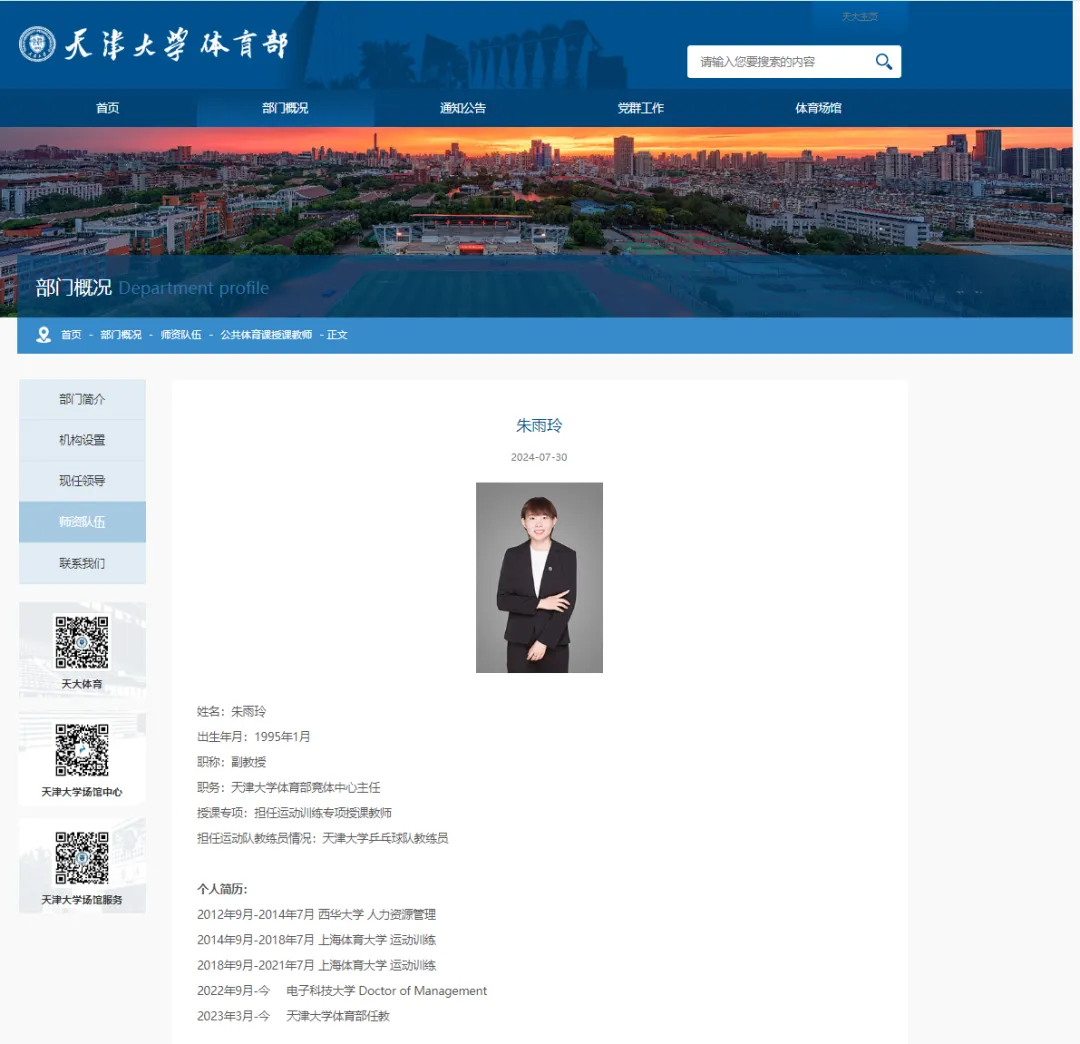
Task: Select 体育场馆 from the top navigation
Action: click(x=819, y=108)
